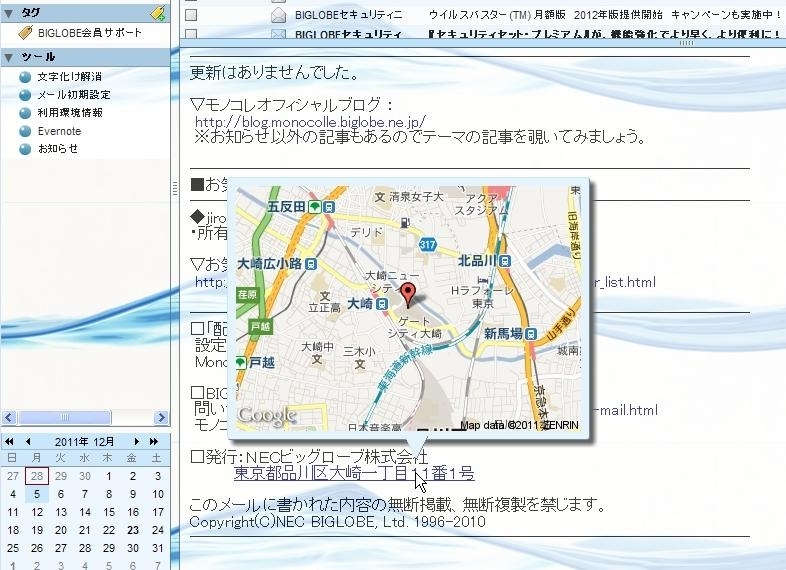Click globe icon next to 利用環境情報

coord(25,113)
